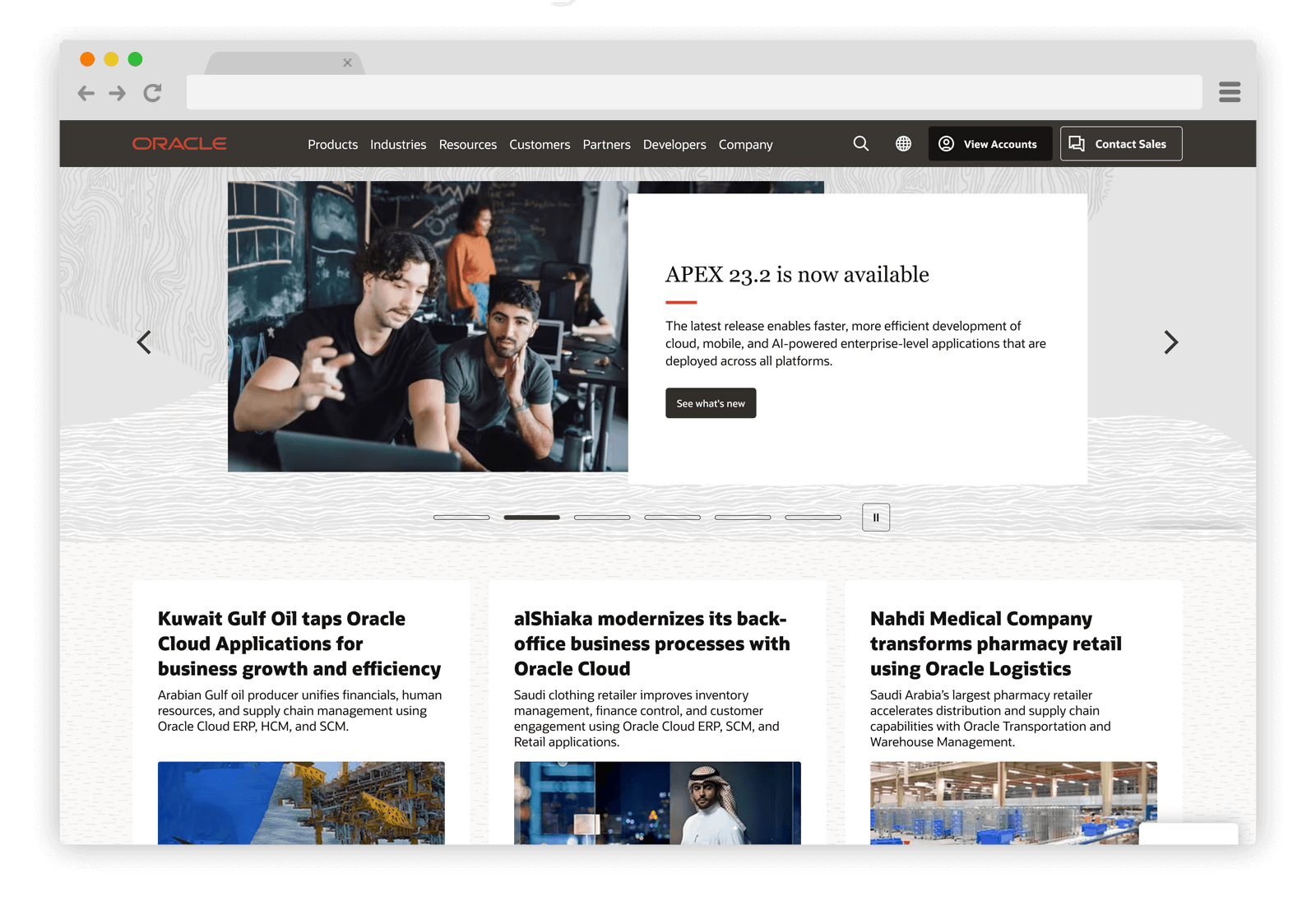Select fifth carousel slide indicator
1316x906 pixels.
coord(743,518)
